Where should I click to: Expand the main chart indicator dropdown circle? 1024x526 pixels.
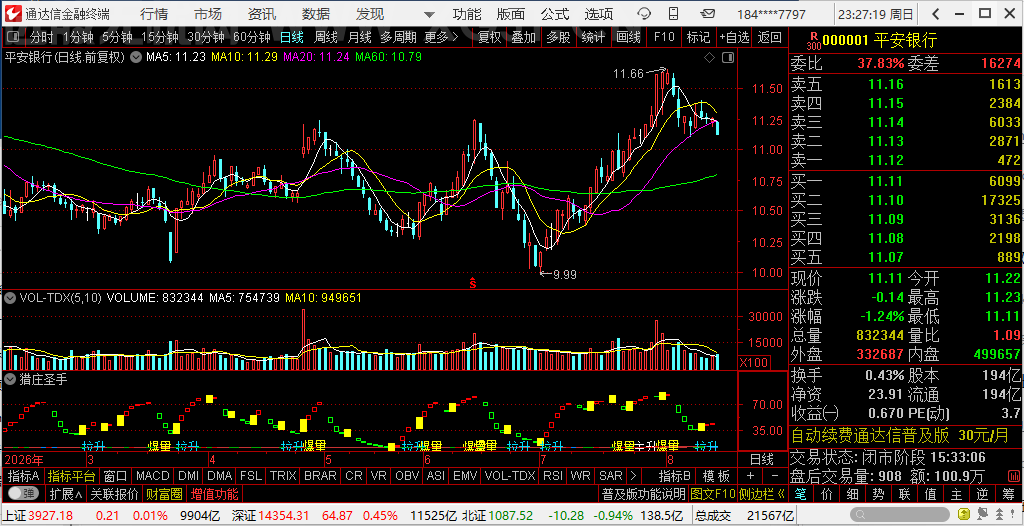coord(135,58)
